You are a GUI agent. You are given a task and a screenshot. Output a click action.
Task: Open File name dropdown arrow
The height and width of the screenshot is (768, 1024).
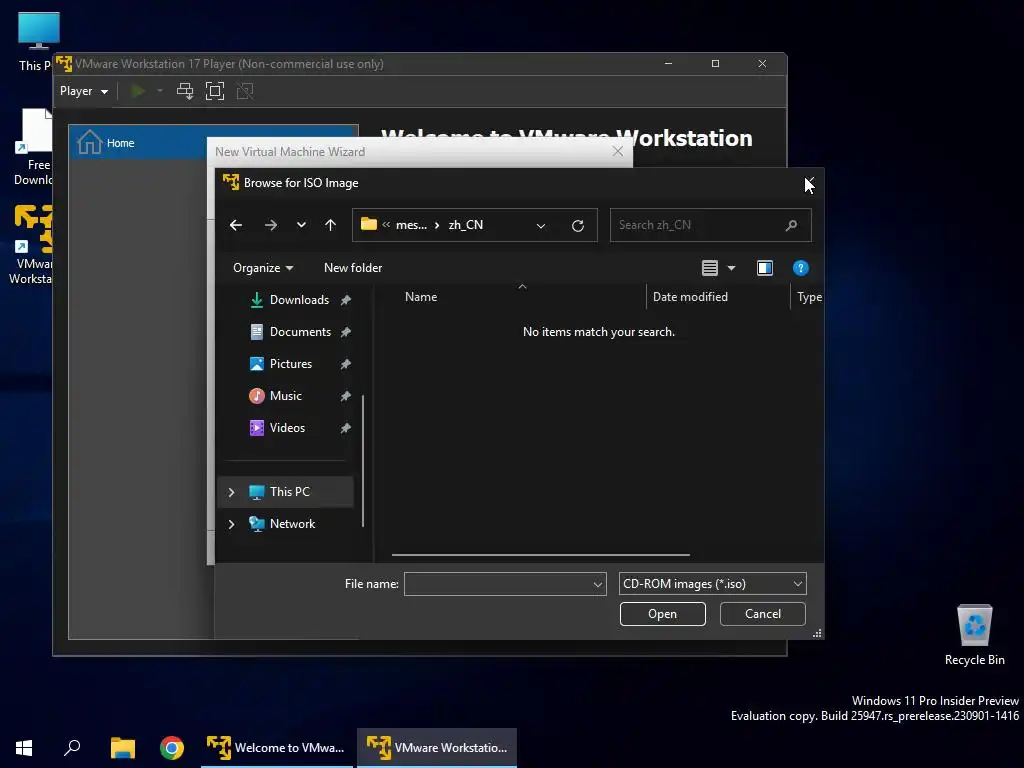click(x=598, y=584)
